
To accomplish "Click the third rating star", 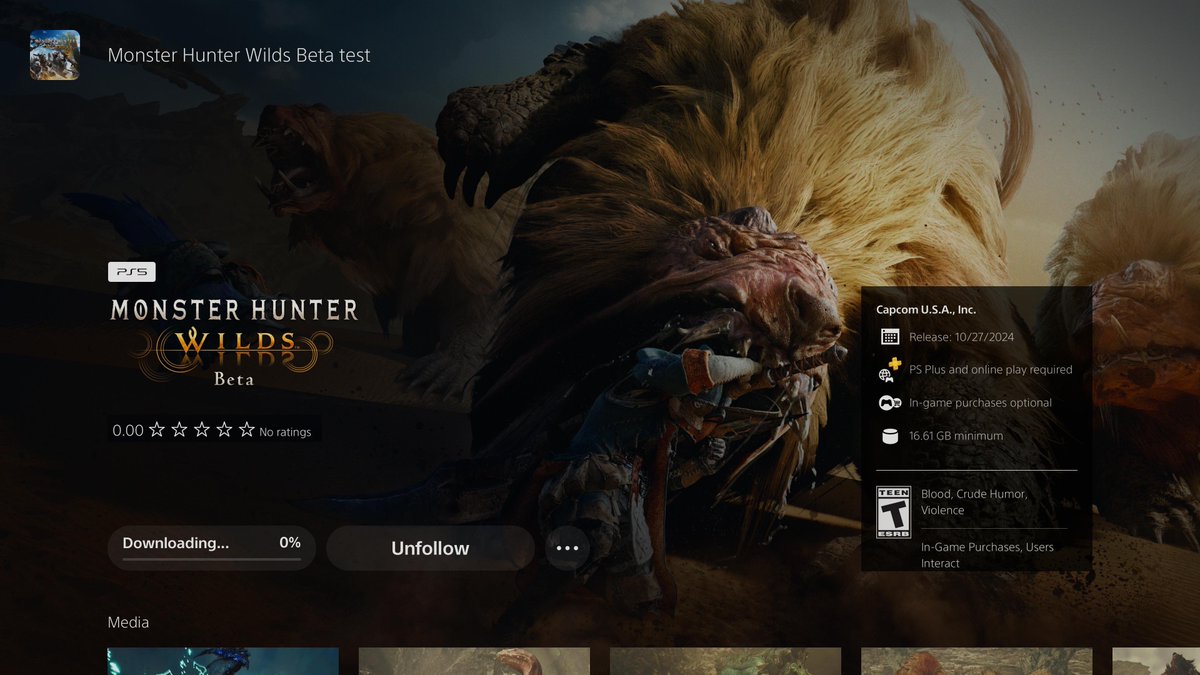I will pyautogui.click(x=201, y=430).
